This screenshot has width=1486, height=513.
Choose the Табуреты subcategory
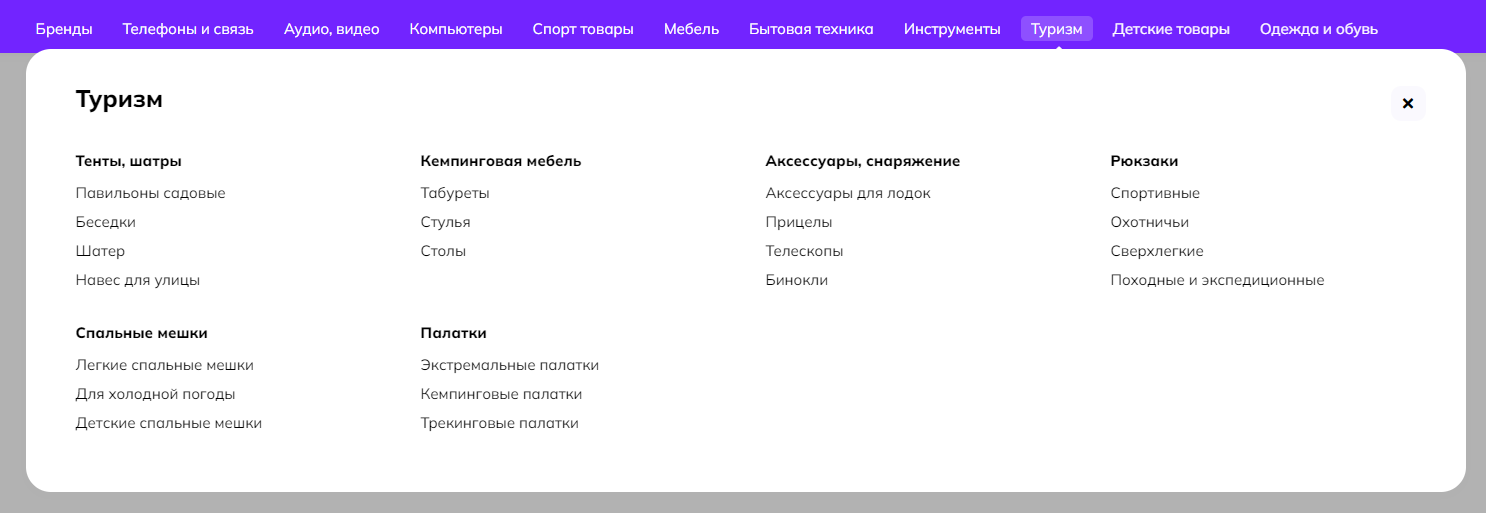(x=455, y=193)
